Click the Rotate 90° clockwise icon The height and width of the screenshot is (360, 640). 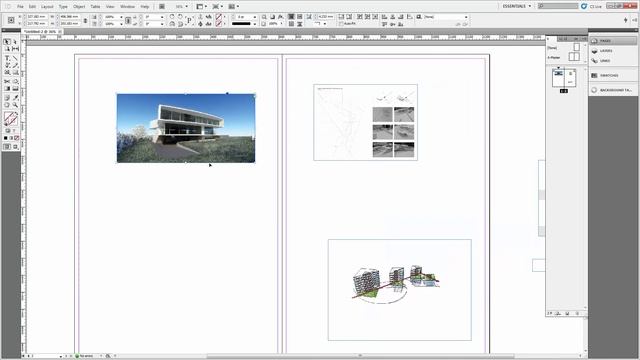[172, 17]
